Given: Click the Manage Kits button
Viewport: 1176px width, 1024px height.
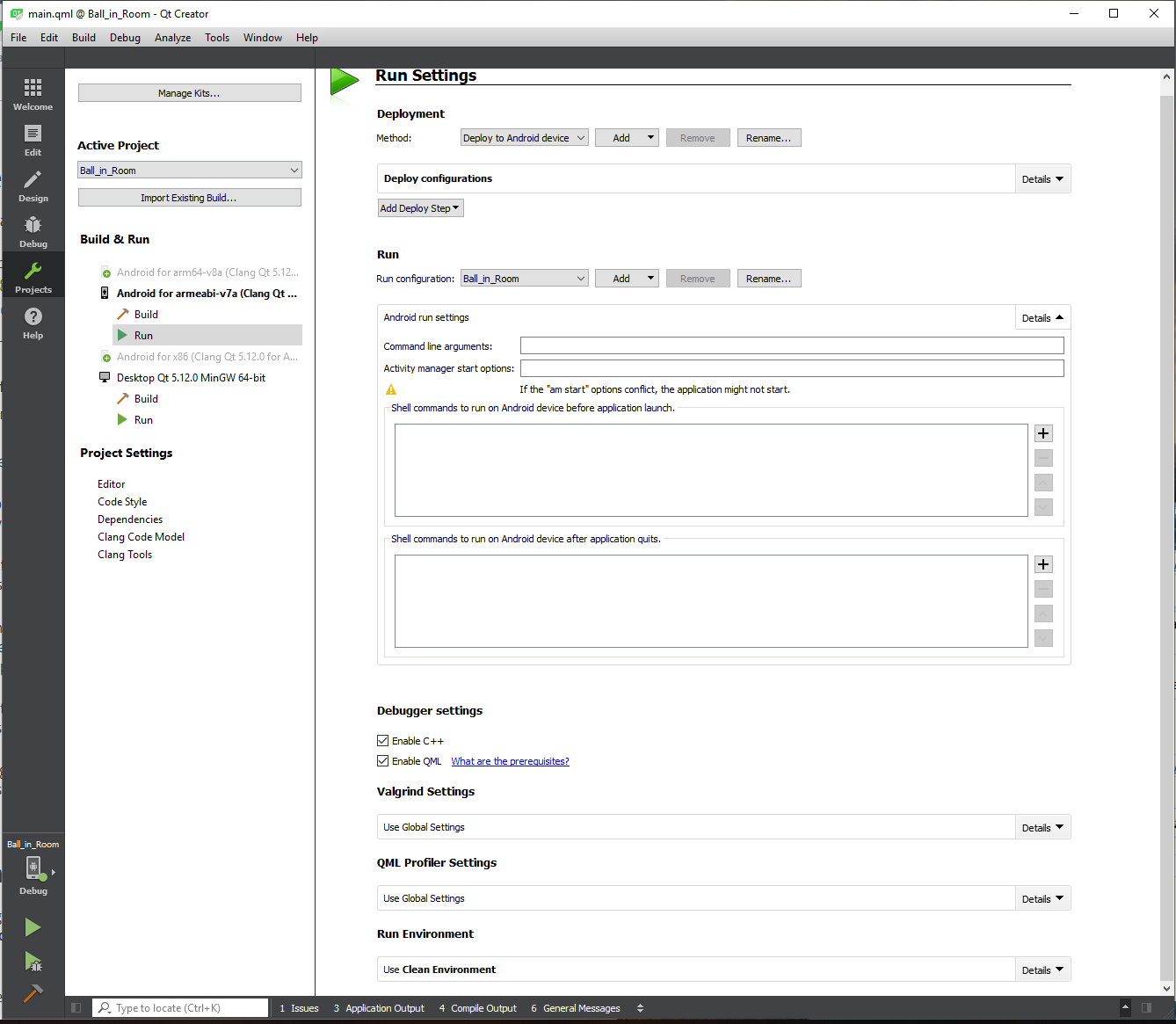Looking at the screenshot, I should click(189, 93).
